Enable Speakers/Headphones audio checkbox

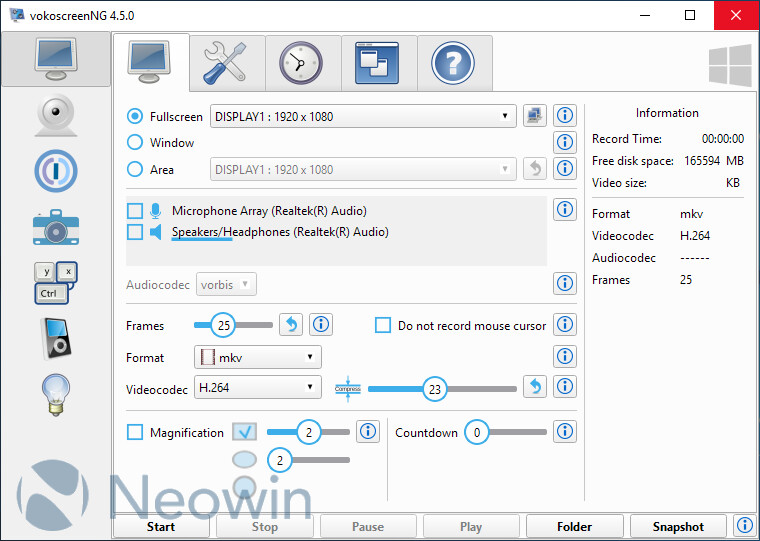(x=135, y=232)
